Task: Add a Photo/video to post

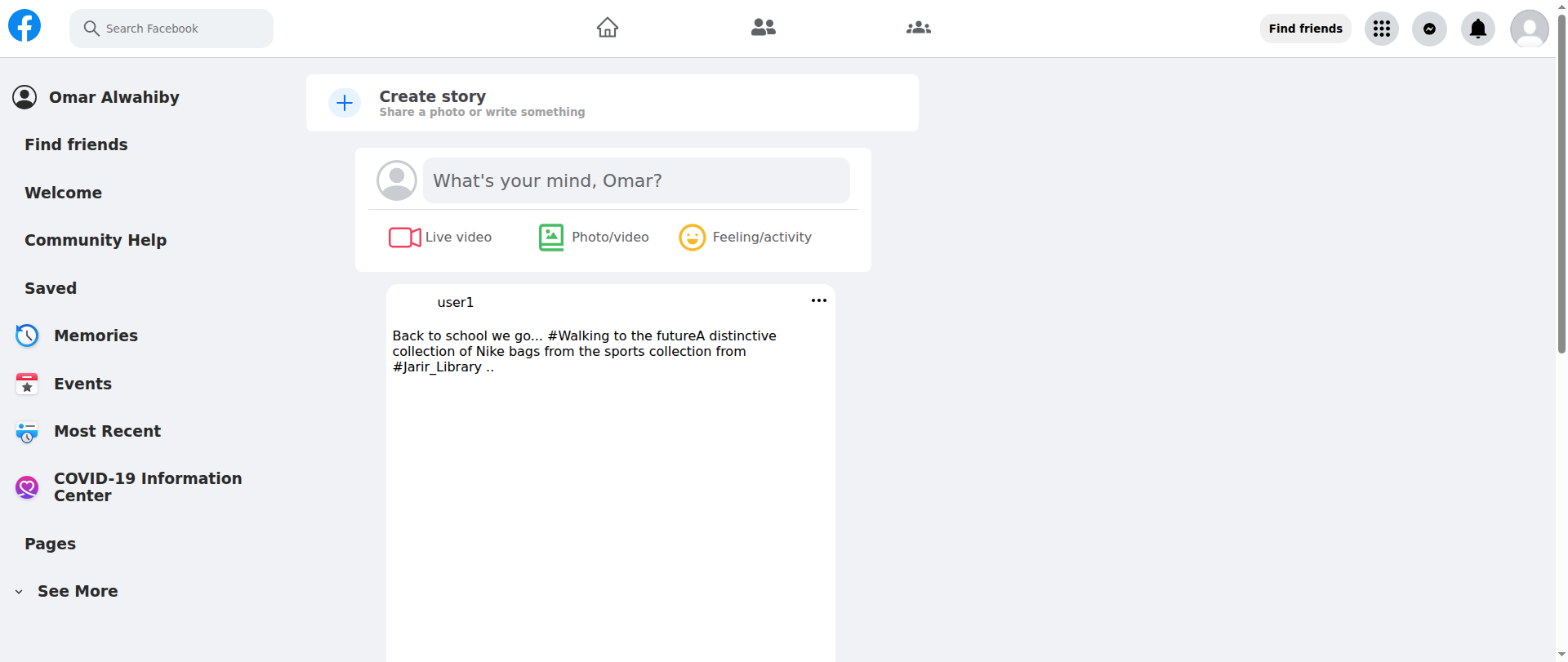Action: [x=594, y=238]
